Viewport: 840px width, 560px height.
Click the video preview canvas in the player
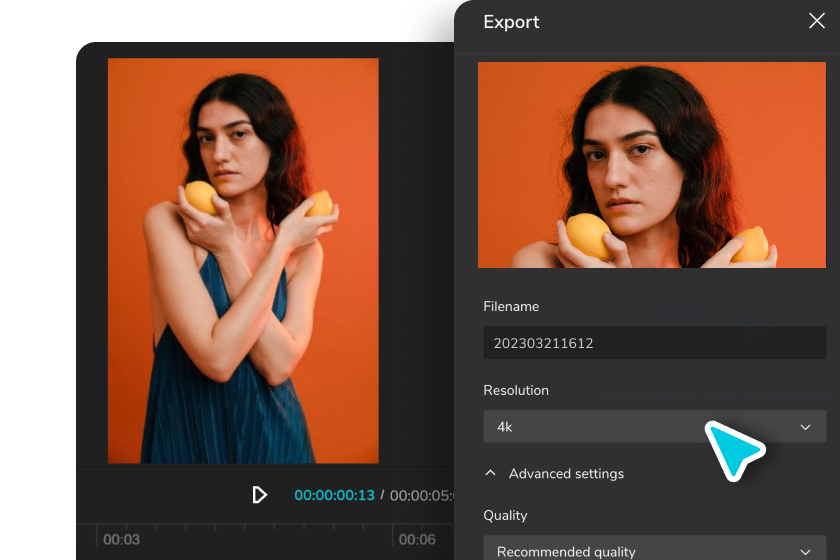[x=243, y=260]
